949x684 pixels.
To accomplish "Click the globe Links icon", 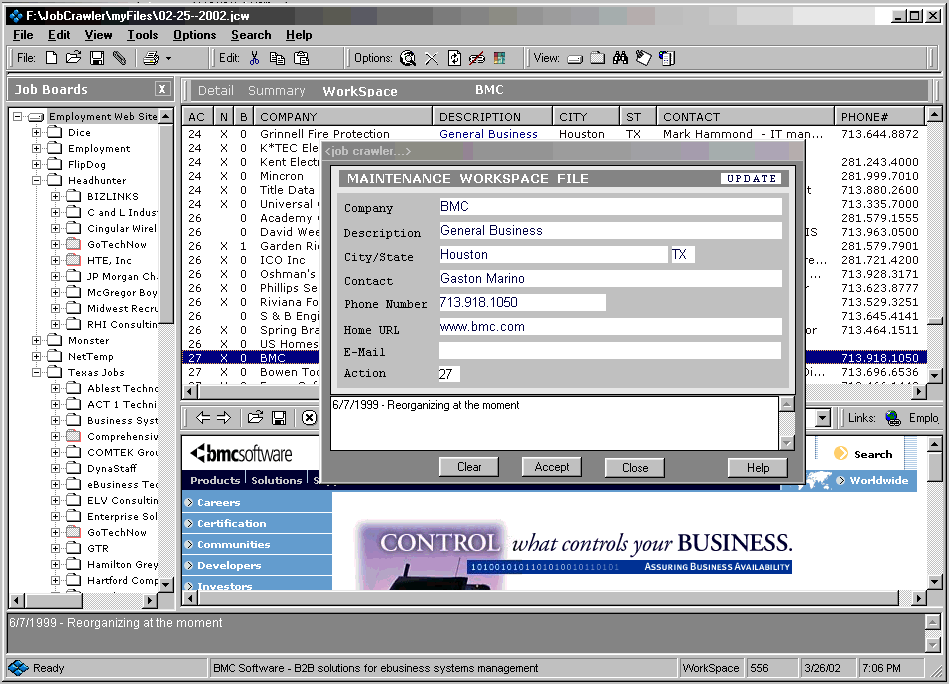I will click(x=893, y=418).
